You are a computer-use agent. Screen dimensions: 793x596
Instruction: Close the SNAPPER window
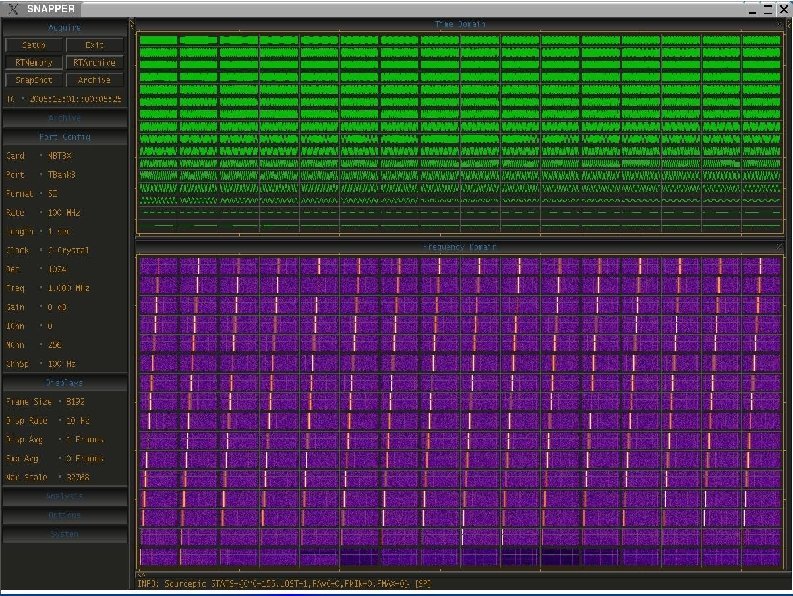pyautogui.click(x=784, y=9)
